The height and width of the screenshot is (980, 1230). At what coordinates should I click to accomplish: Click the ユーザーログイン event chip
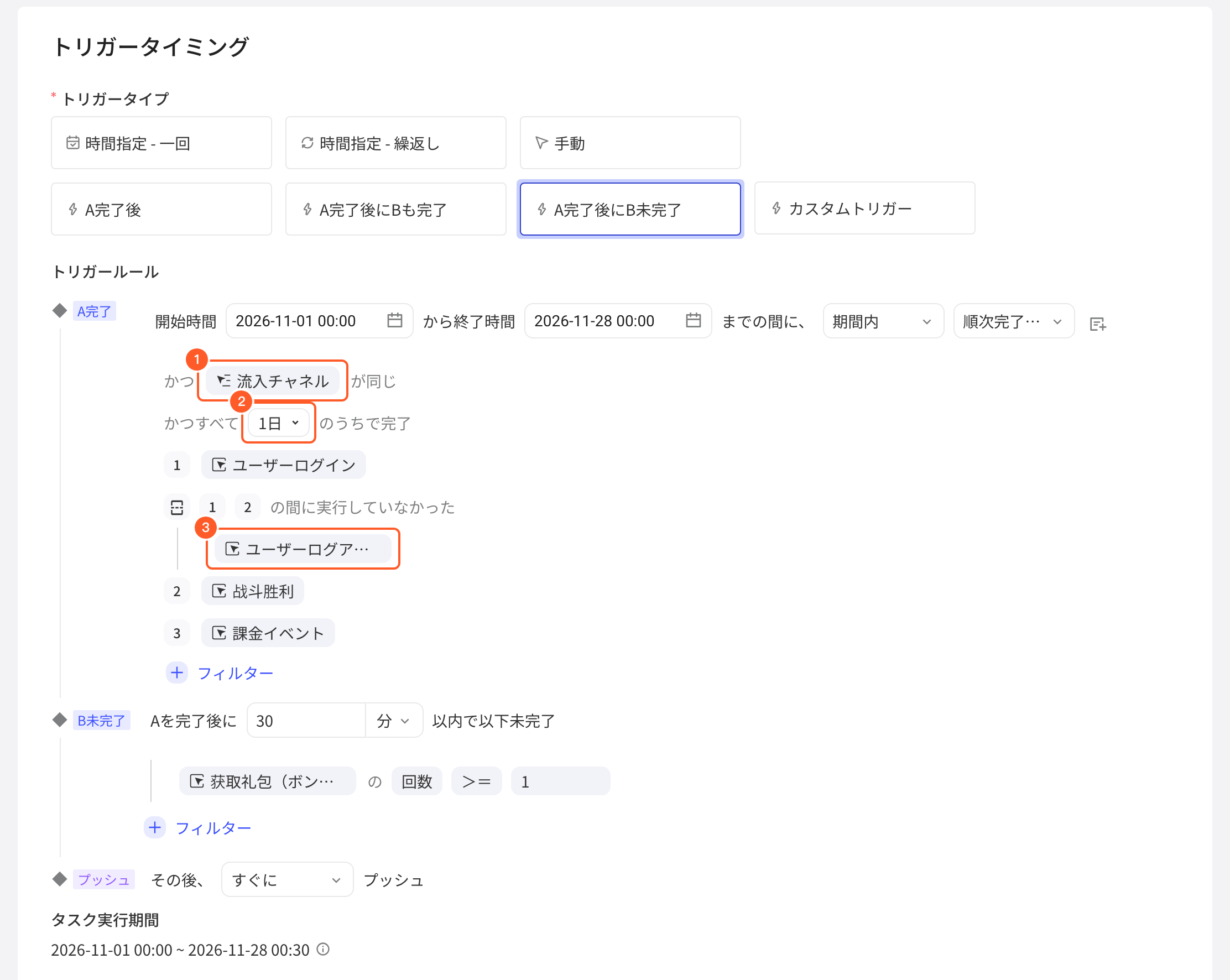click(x=284, y=465)
